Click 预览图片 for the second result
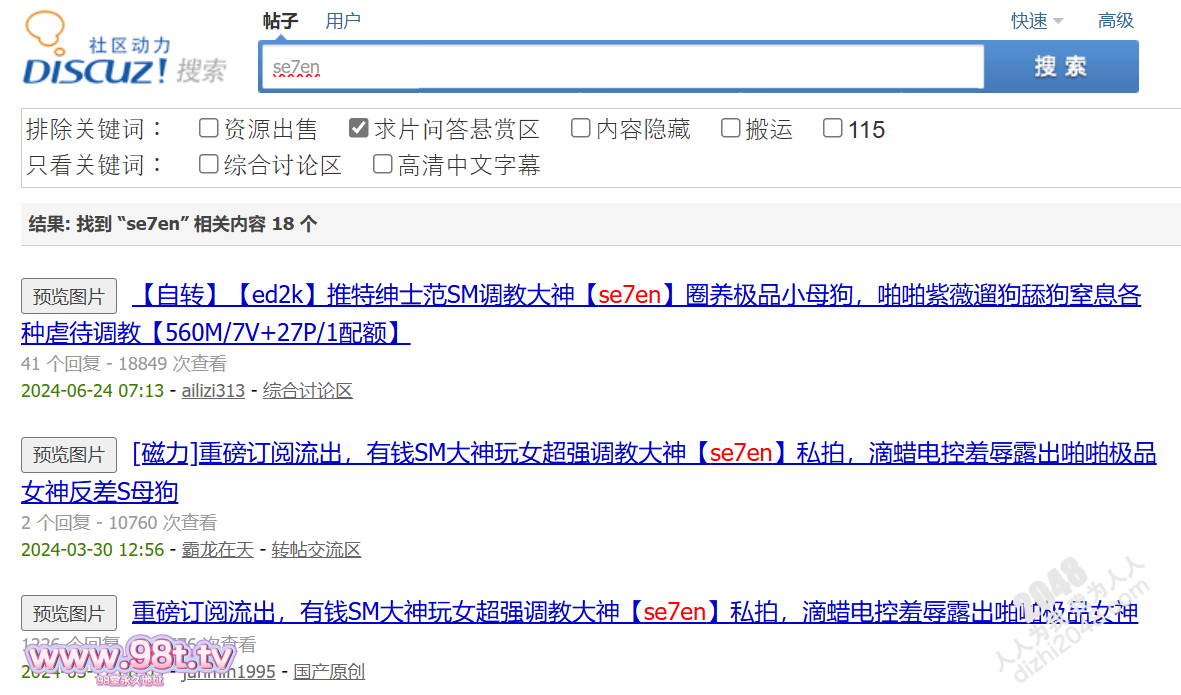The height and width of the screenshot is (695, 1181). pos(69,455)
